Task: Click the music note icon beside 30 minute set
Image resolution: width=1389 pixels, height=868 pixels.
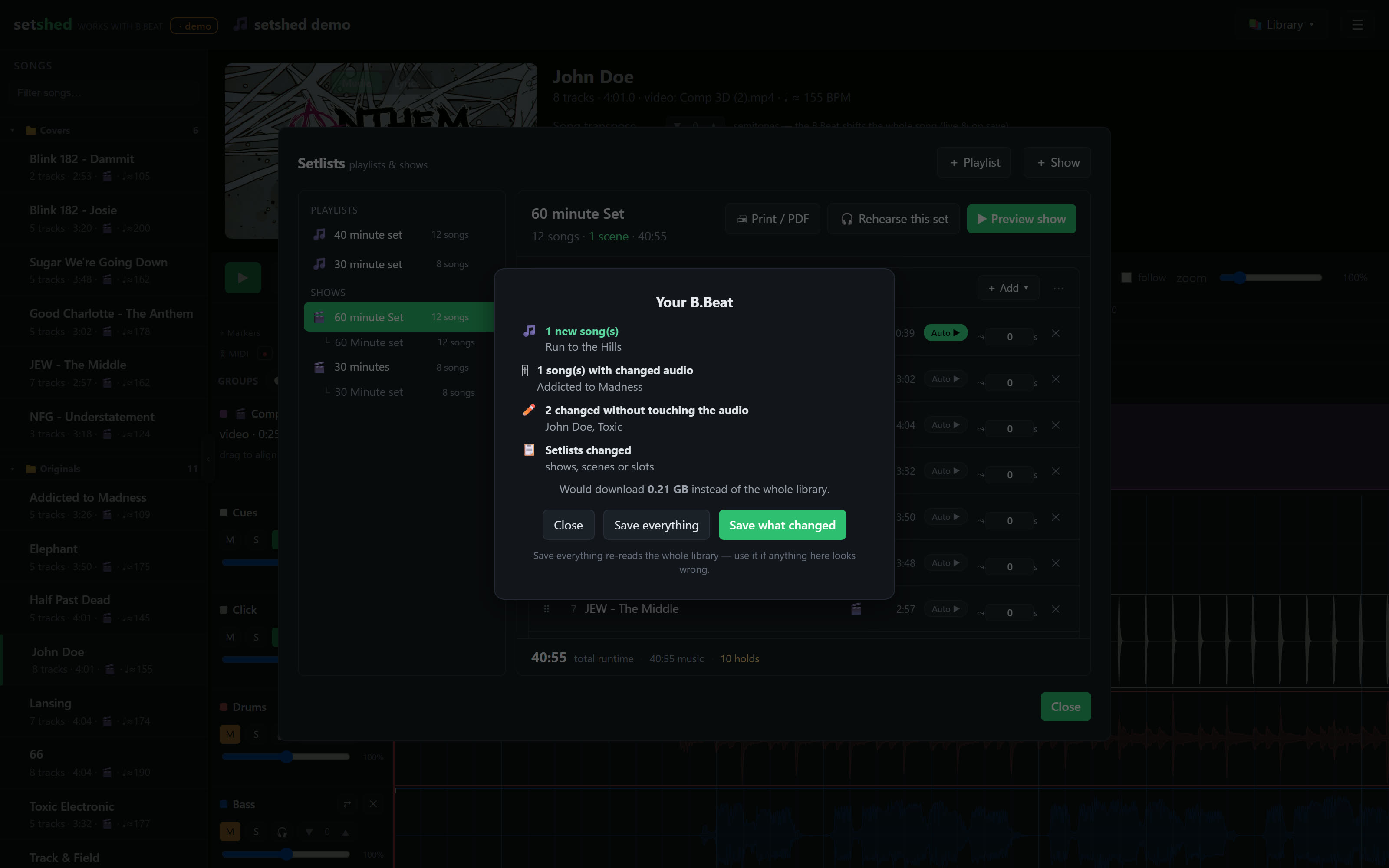Action: click(319, 264)
